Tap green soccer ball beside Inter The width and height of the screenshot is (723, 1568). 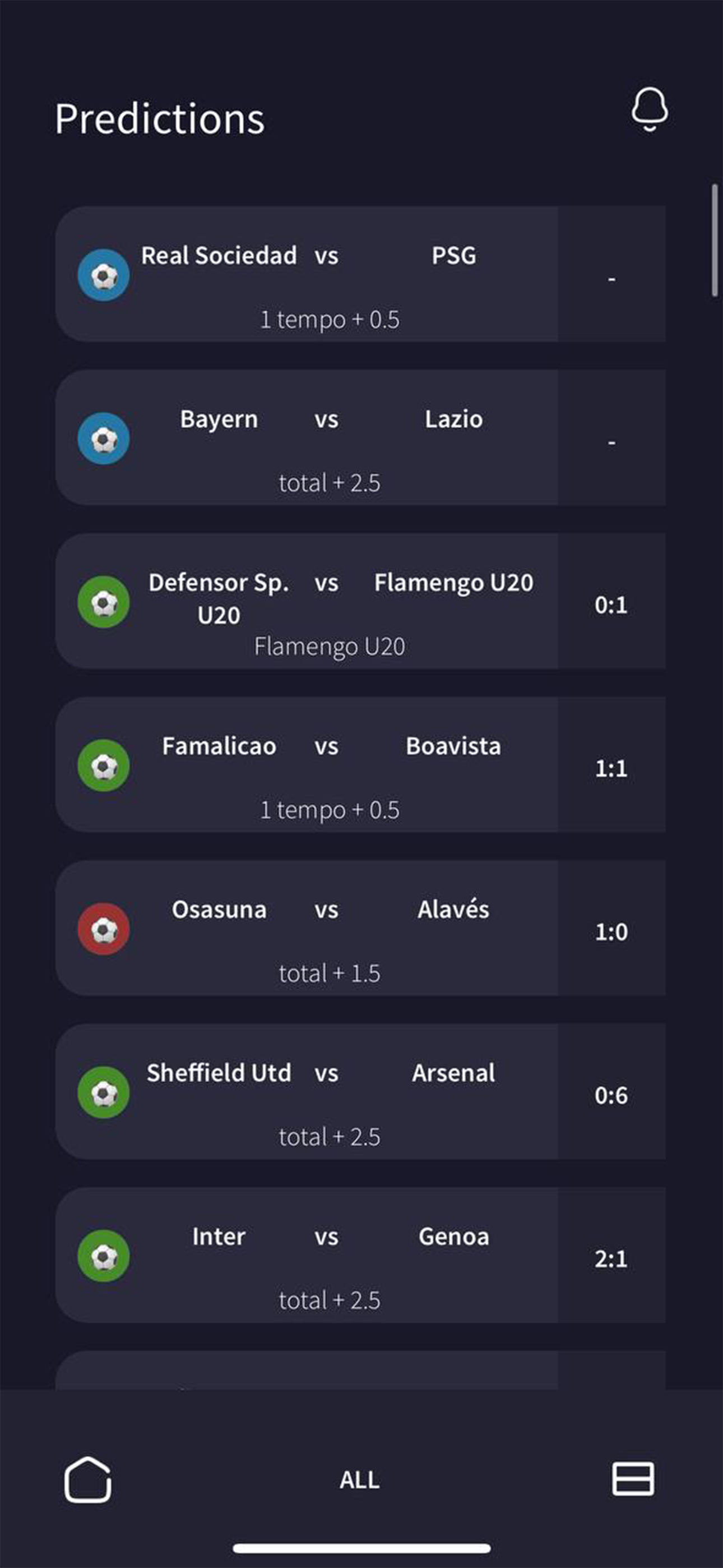104,1256
